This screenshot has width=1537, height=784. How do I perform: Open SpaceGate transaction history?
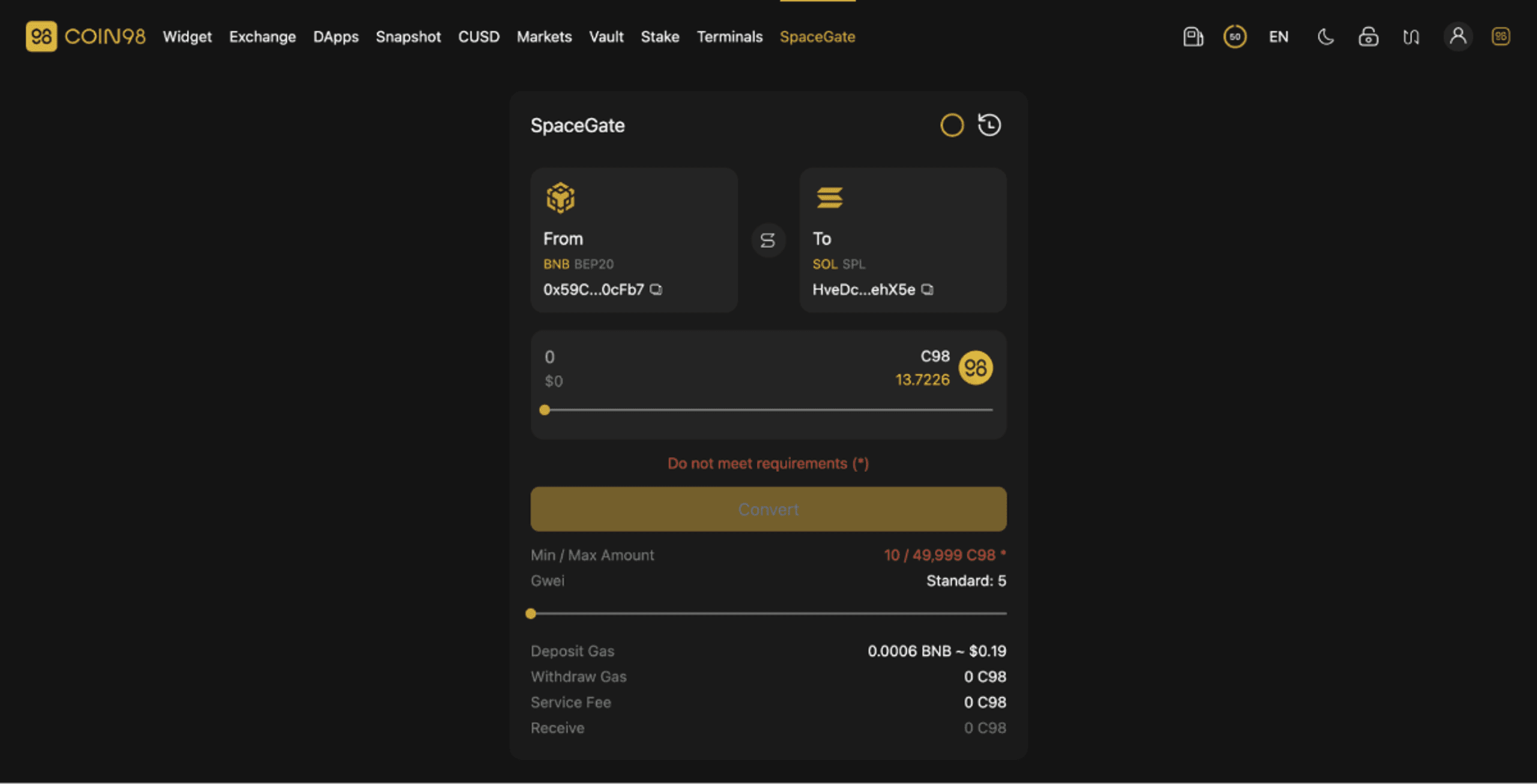point(989,125)
